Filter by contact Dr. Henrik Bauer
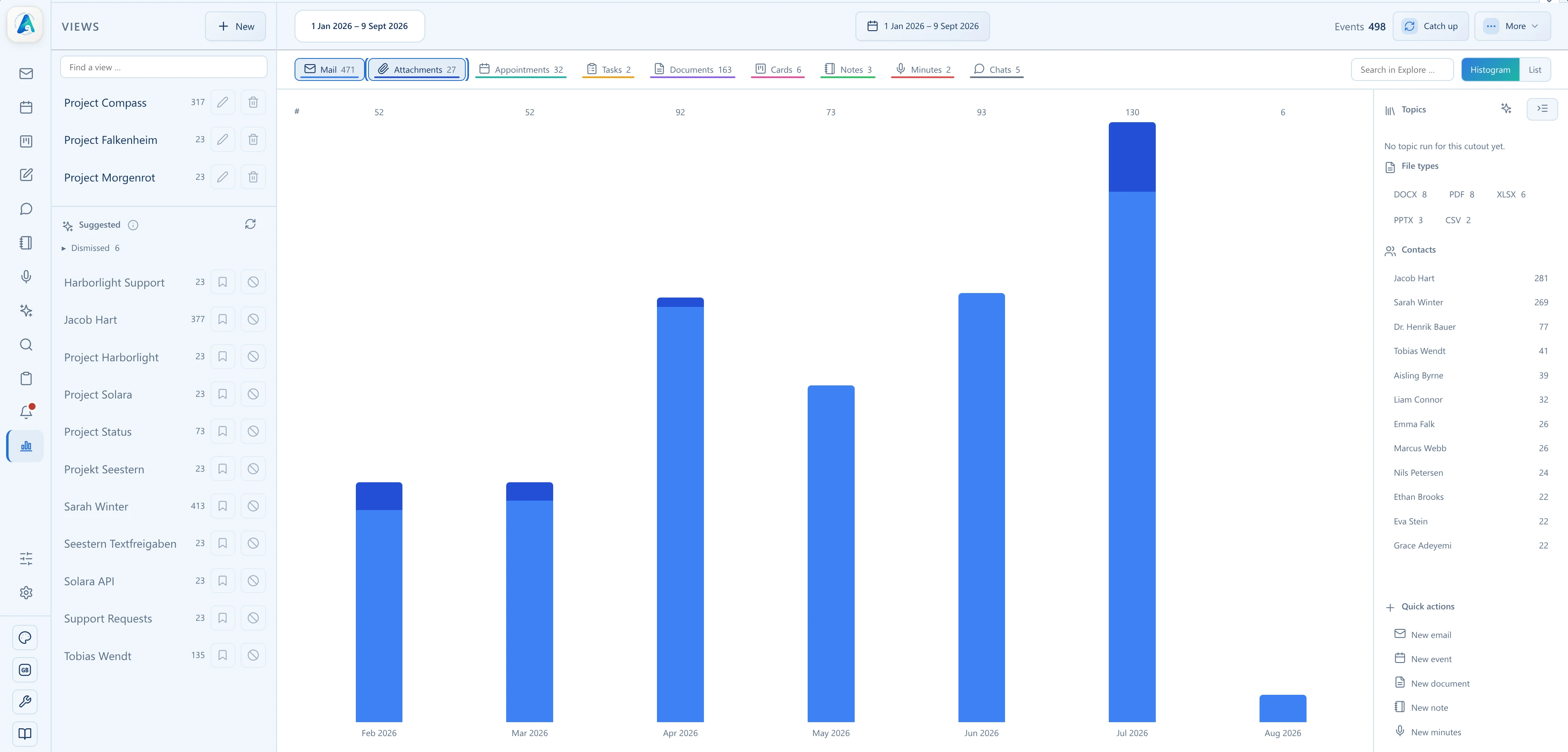1568x752 pixels. (x=1470, y=327)
